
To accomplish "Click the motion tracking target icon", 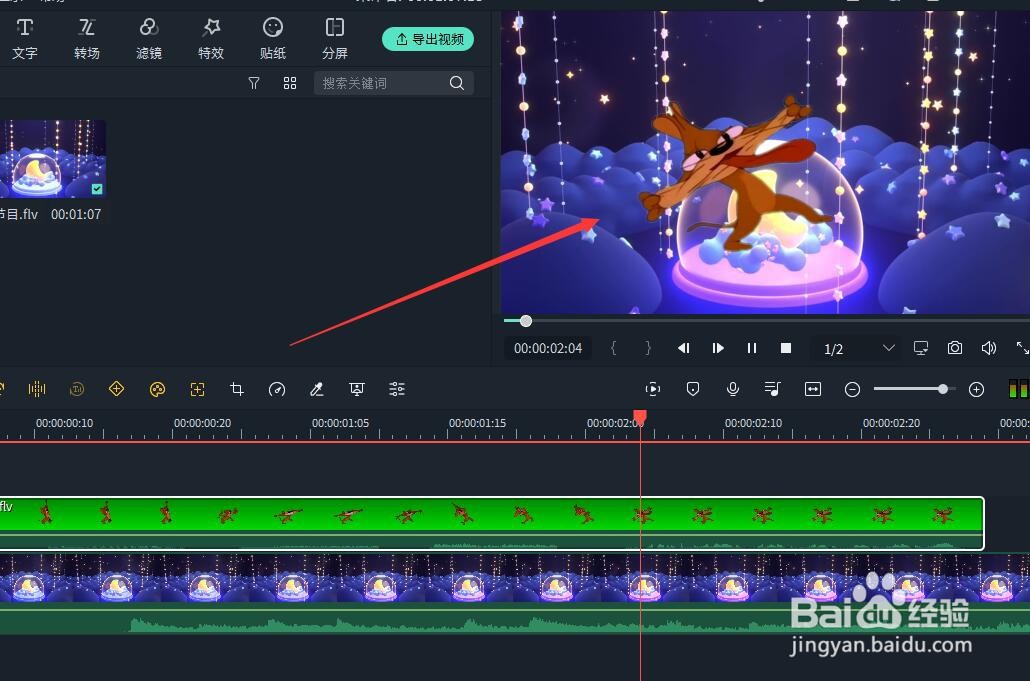I will [x=197, y=389].
